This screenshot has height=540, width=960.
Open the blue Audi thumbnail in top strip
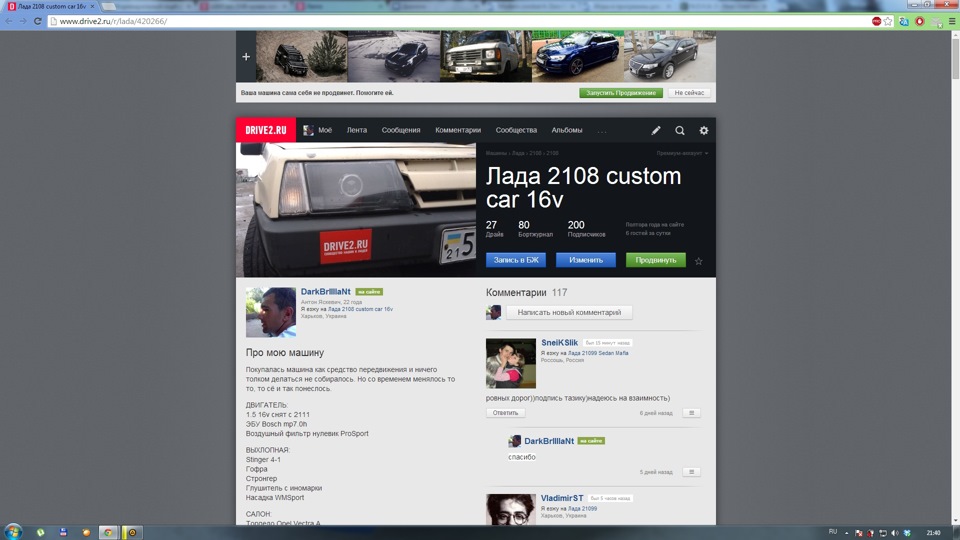tap(577, 56)
